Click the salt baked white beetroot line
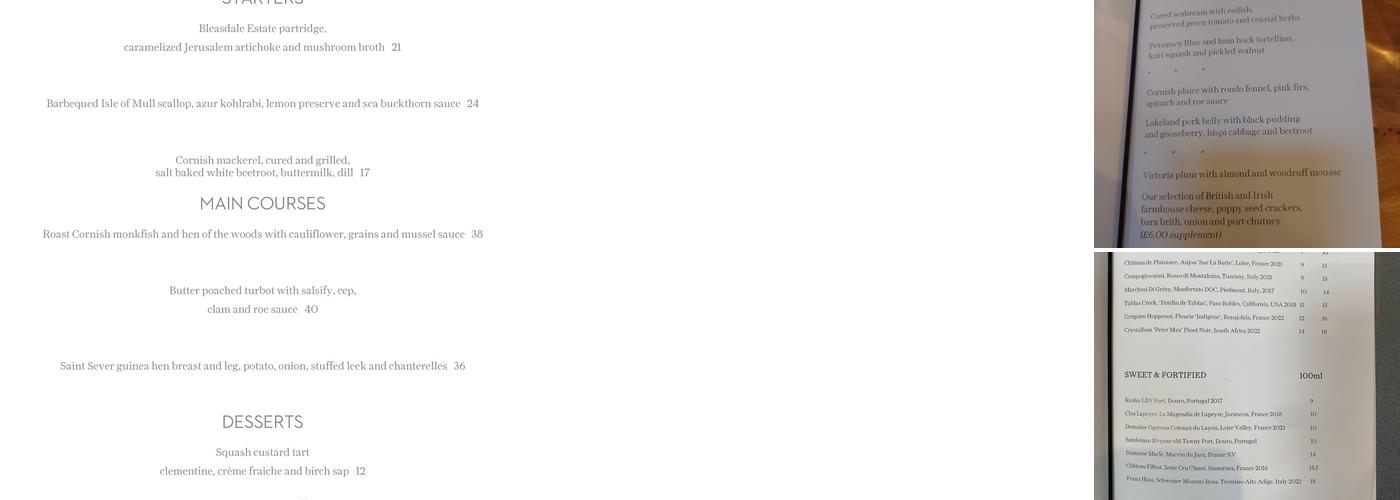 tap(263, 173)
